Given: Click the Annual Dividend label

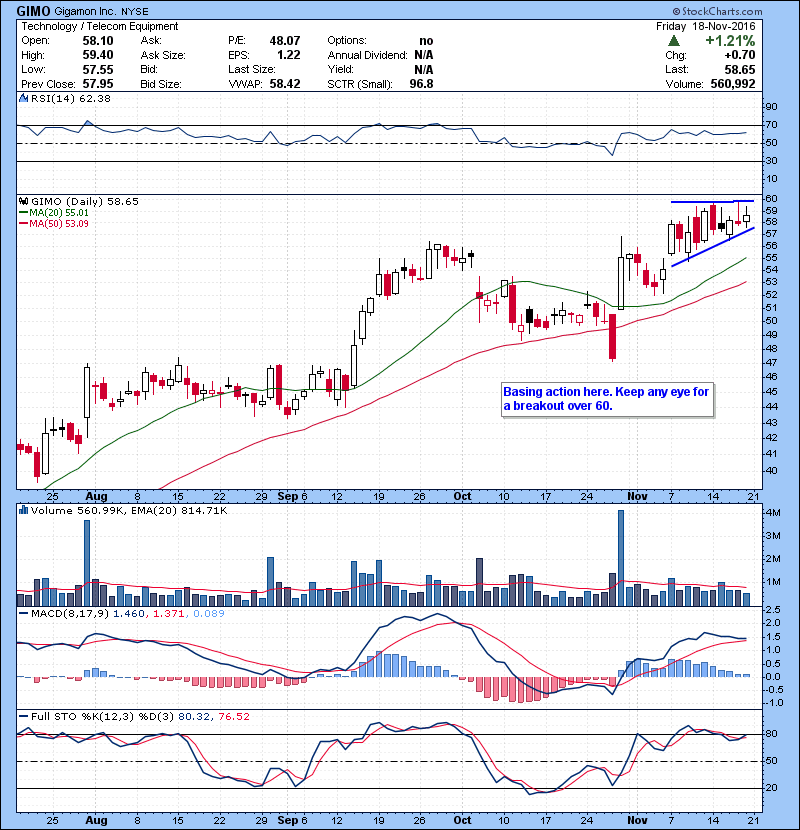Looking at the screenshot, I should coord(367,55).
